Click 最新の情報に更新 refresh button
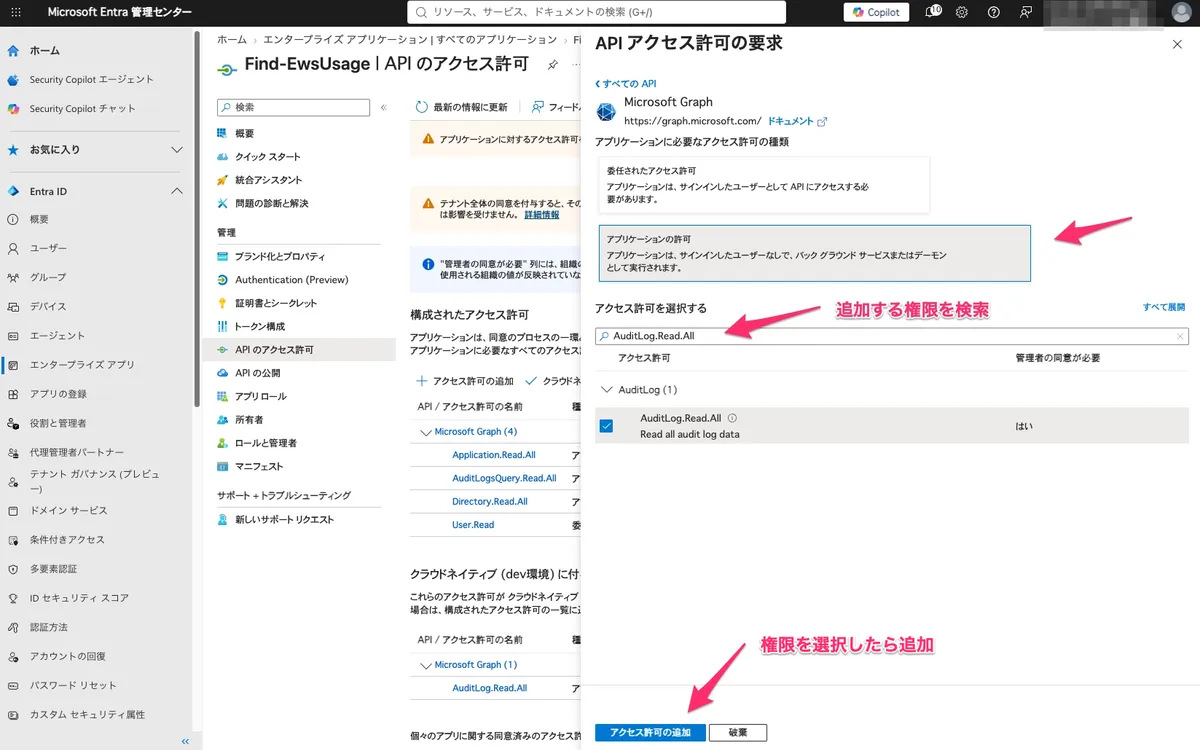Screen dimensions: 1200x750 [x=462, y=107]
